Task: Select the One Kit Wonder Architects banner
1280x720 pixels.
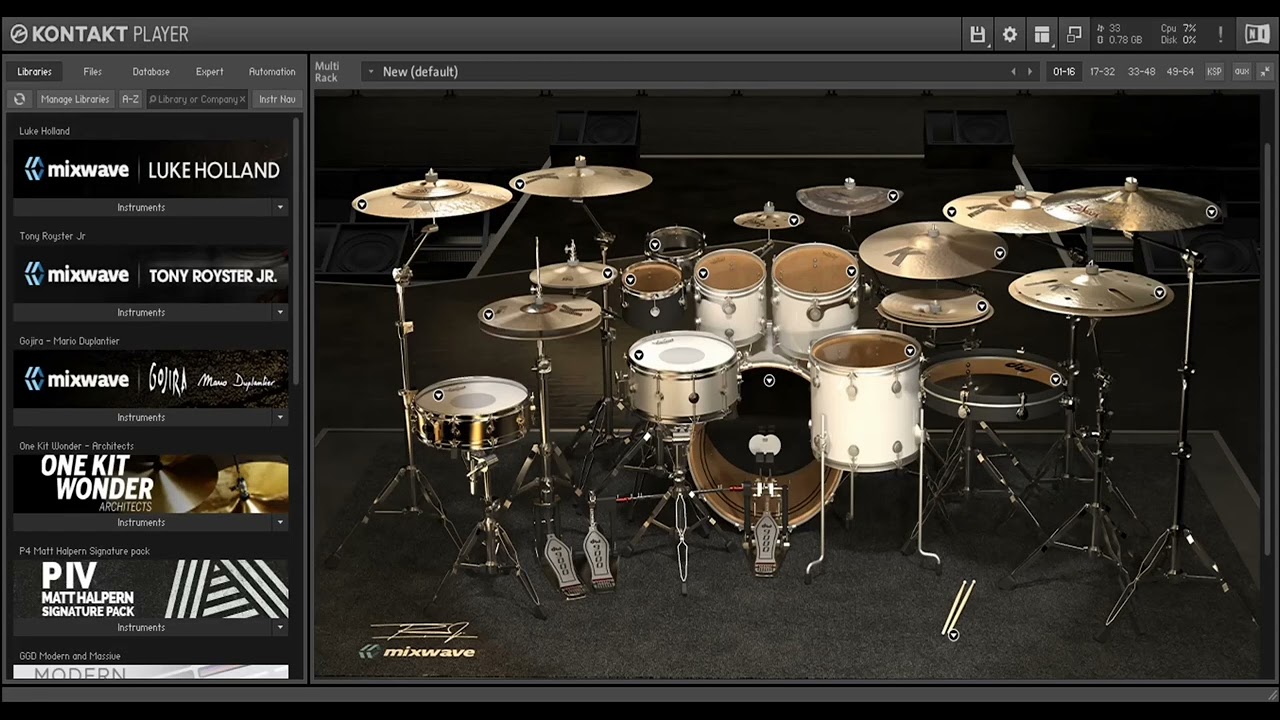Action: (x=151, y=484)
